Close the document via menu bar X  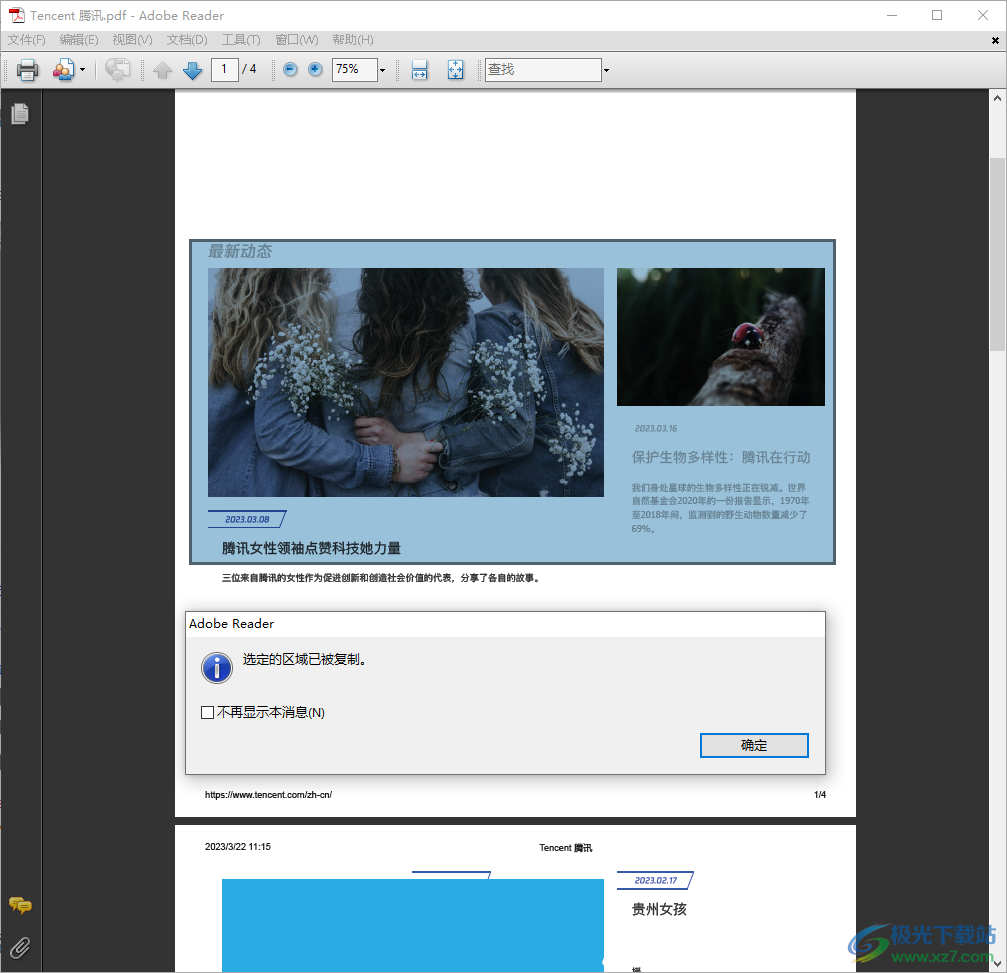(995, 40)
